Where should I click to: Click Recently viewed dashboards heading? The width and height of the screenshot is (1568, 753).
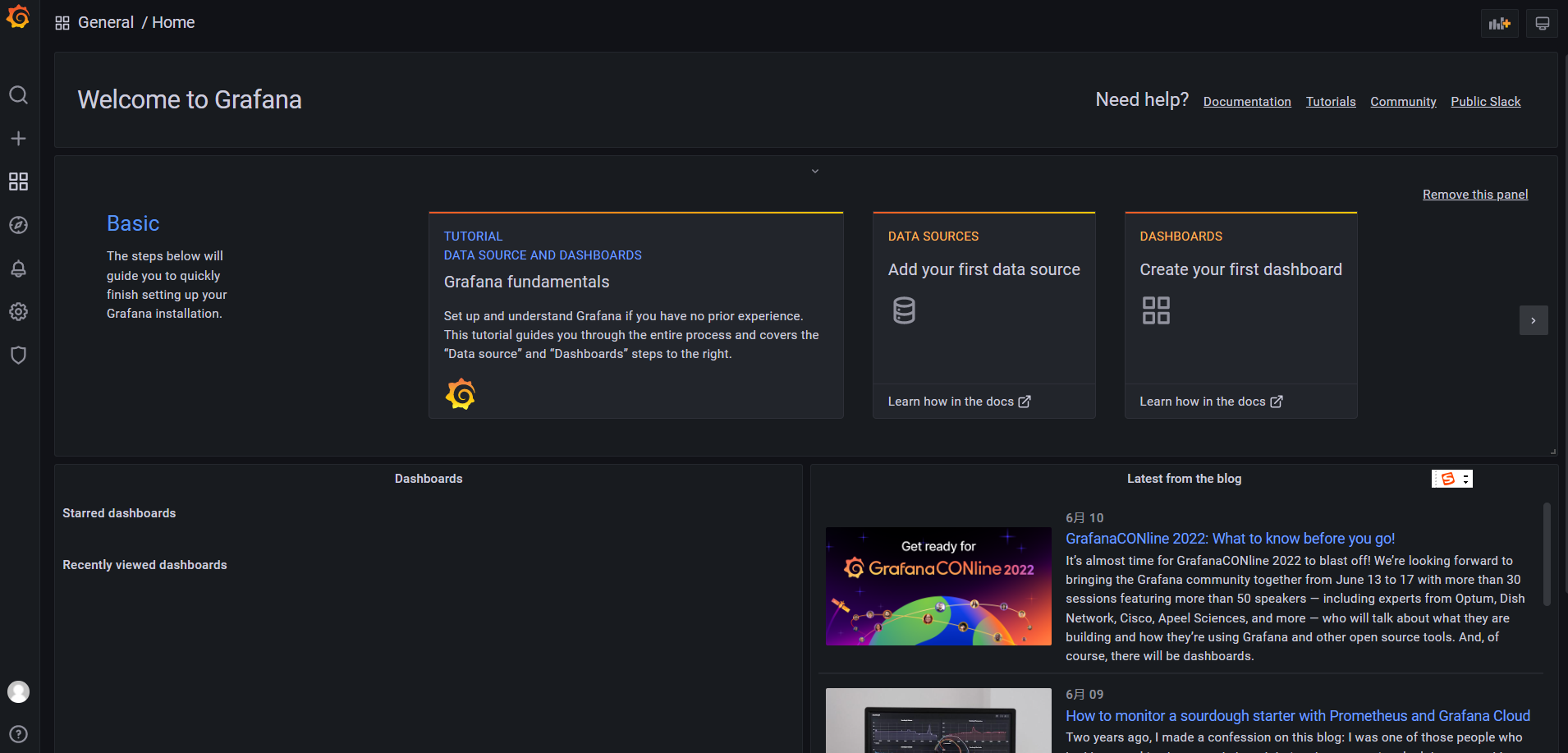click(144, 565)
